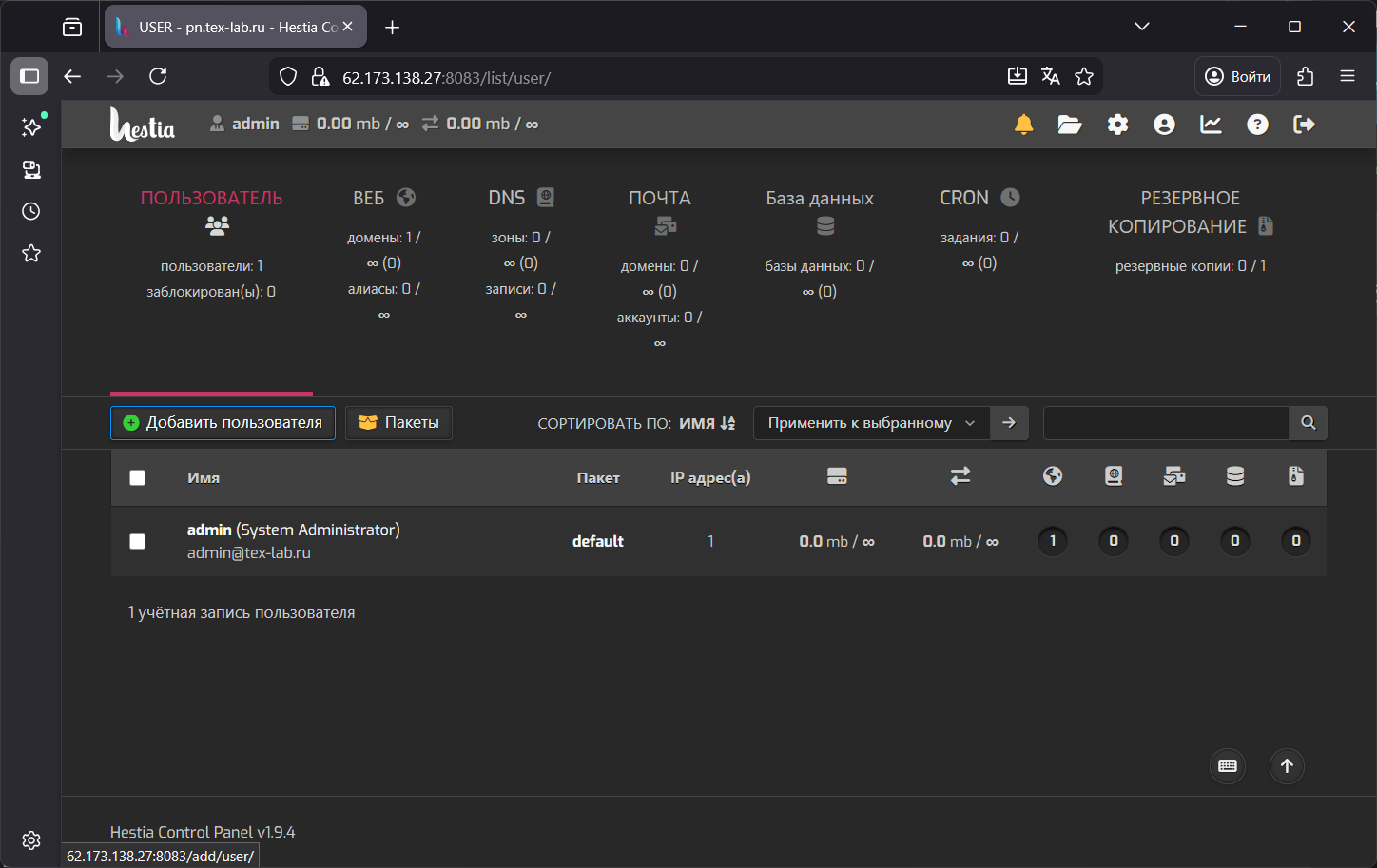
Task: Open the statistics chart icon
Action: click(1211, 125)
